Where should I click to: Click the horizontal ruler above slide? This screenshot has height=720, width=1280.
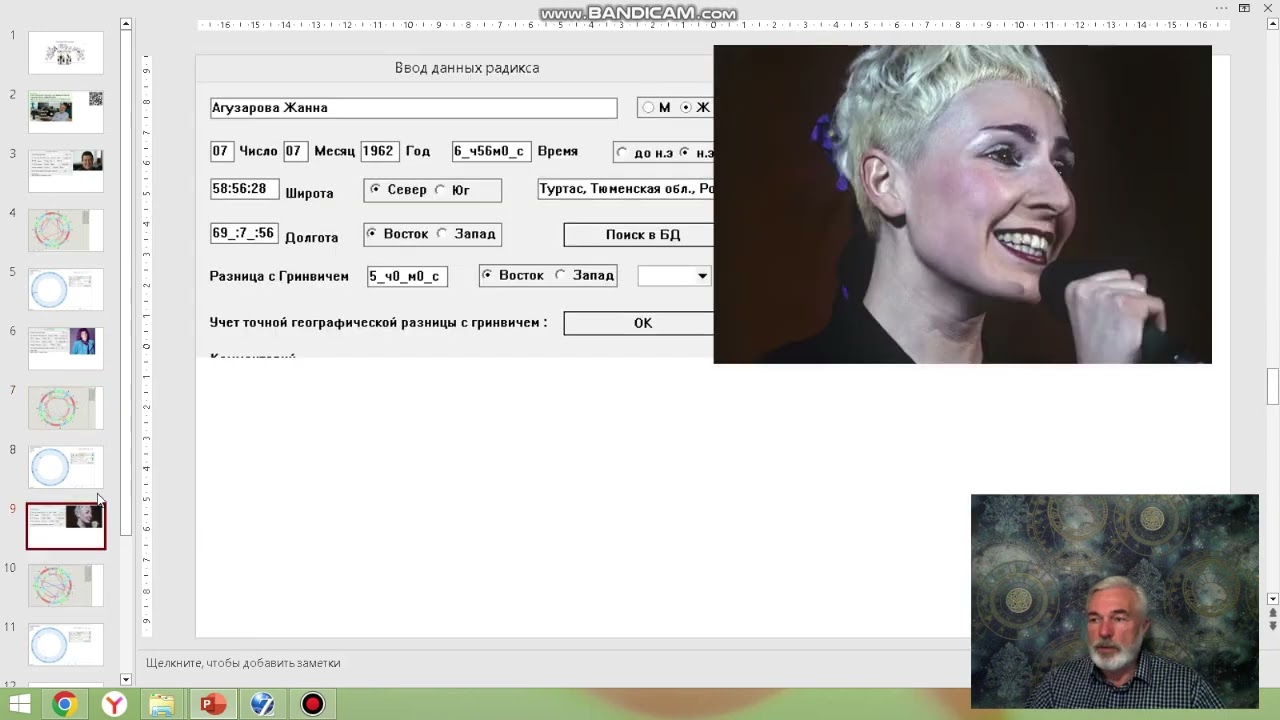coord(715,25)
